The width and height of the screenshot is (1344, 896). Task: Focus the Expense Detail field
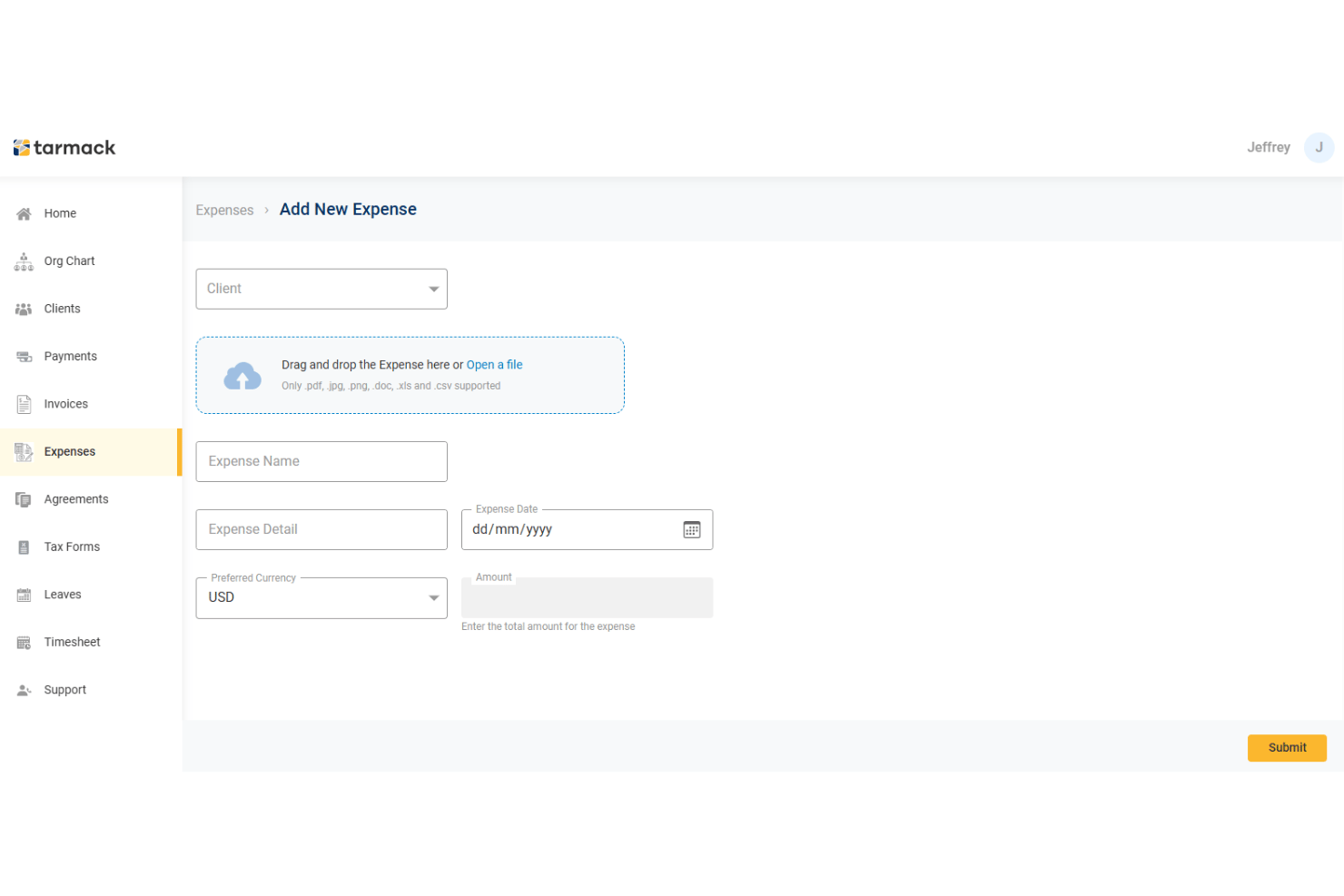point(321,530)
